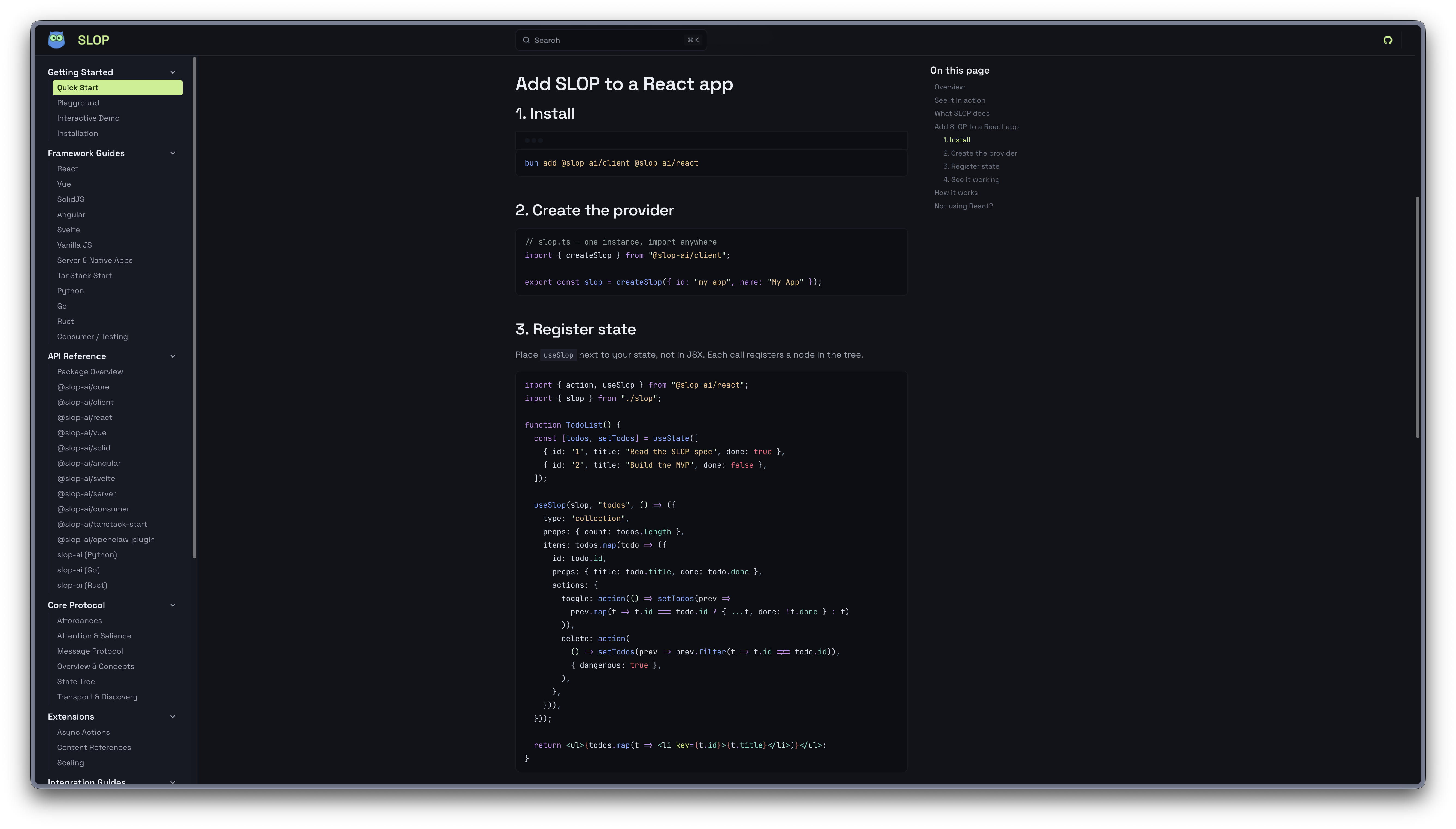1456x829 pixels.
Task: Open the TanStack Start guide
Action: pos(84,276)
